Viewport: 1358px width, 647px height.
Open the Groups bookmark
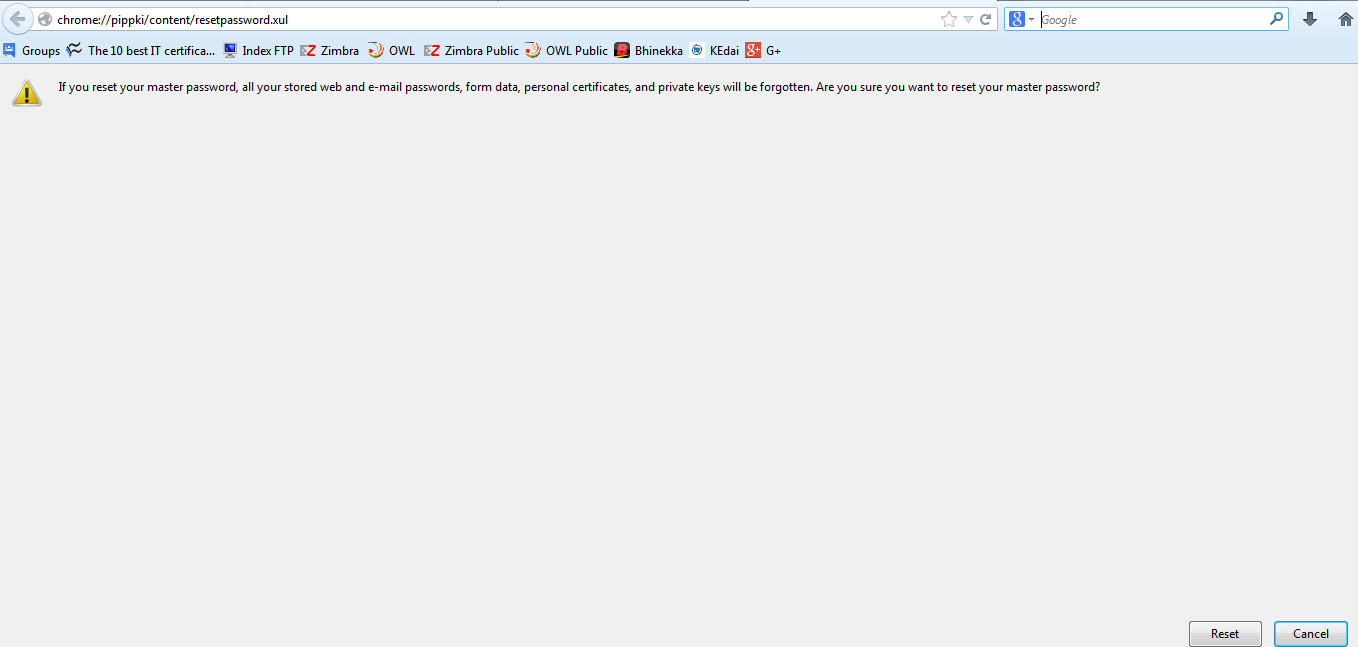tap(31, 50)
